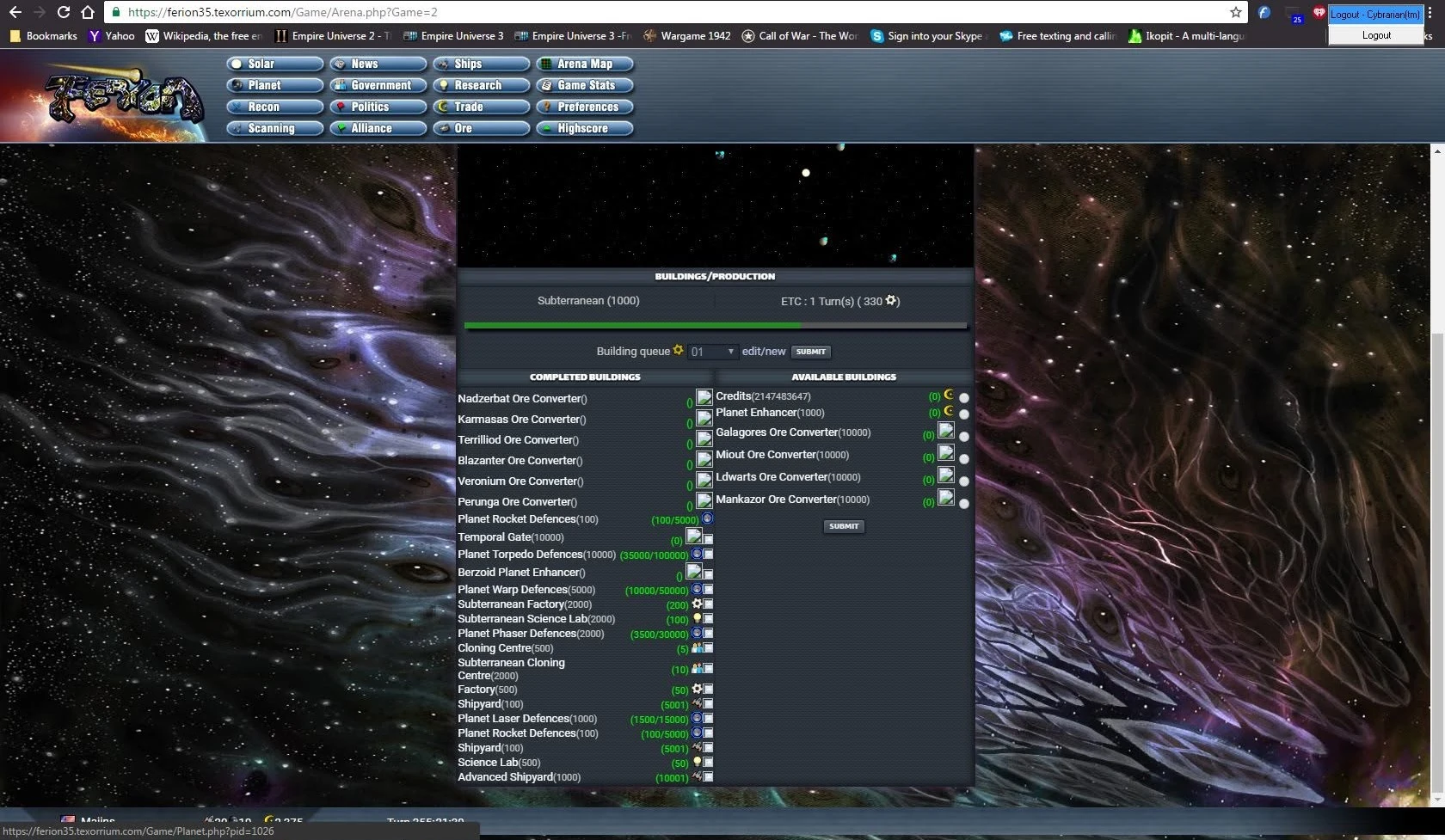Open the Research navigation menu
Image resolution: width=1445 pixels, height=840 pixels.
click(x=482, y=85)
